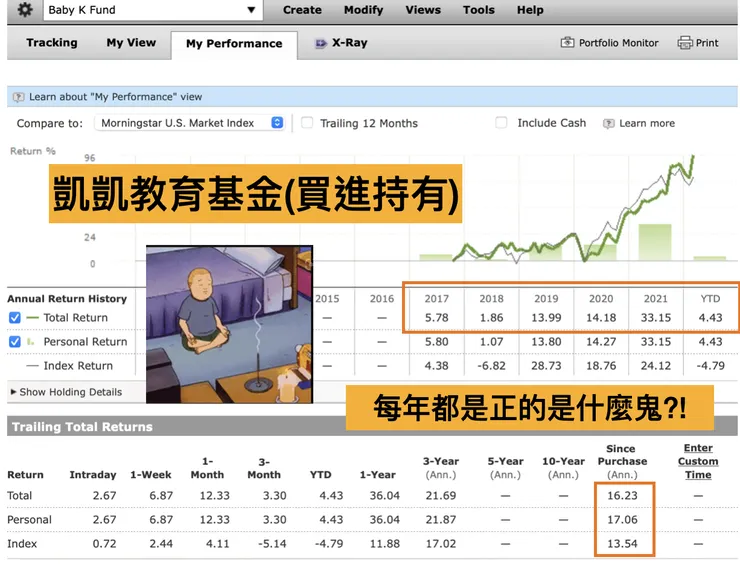The width and height of the screenshot is (740, 566).
Task: Expand Show Holding Details
Action: tap(67, 392)
